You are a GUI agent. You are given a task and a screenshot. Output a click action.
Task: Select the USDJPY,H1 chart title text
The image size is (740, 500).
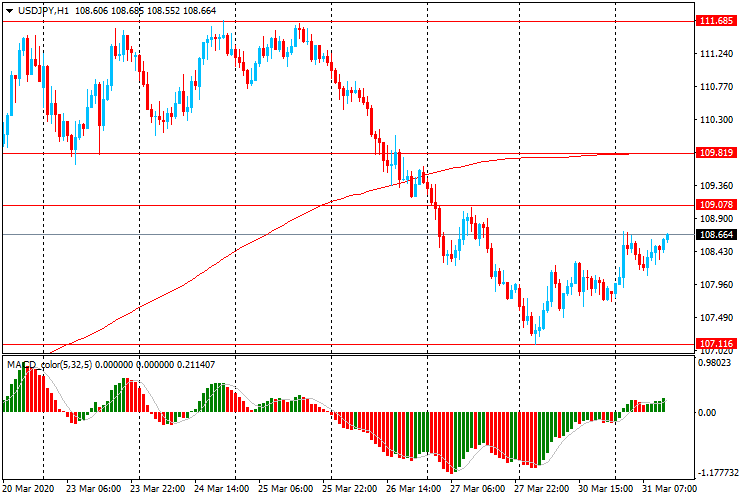click(43, 10)
